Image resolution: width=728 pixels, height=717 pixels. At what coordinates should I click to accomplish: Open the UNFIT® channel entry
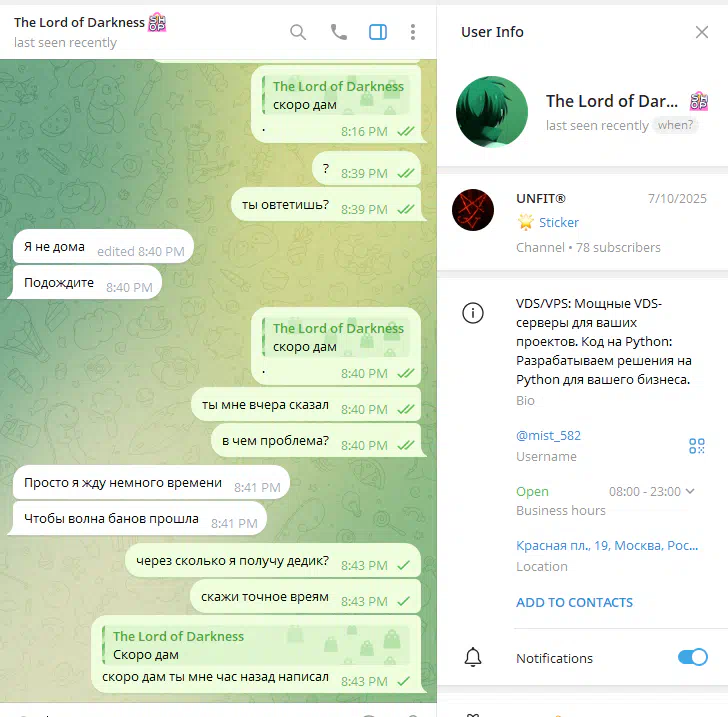[582, 222]
